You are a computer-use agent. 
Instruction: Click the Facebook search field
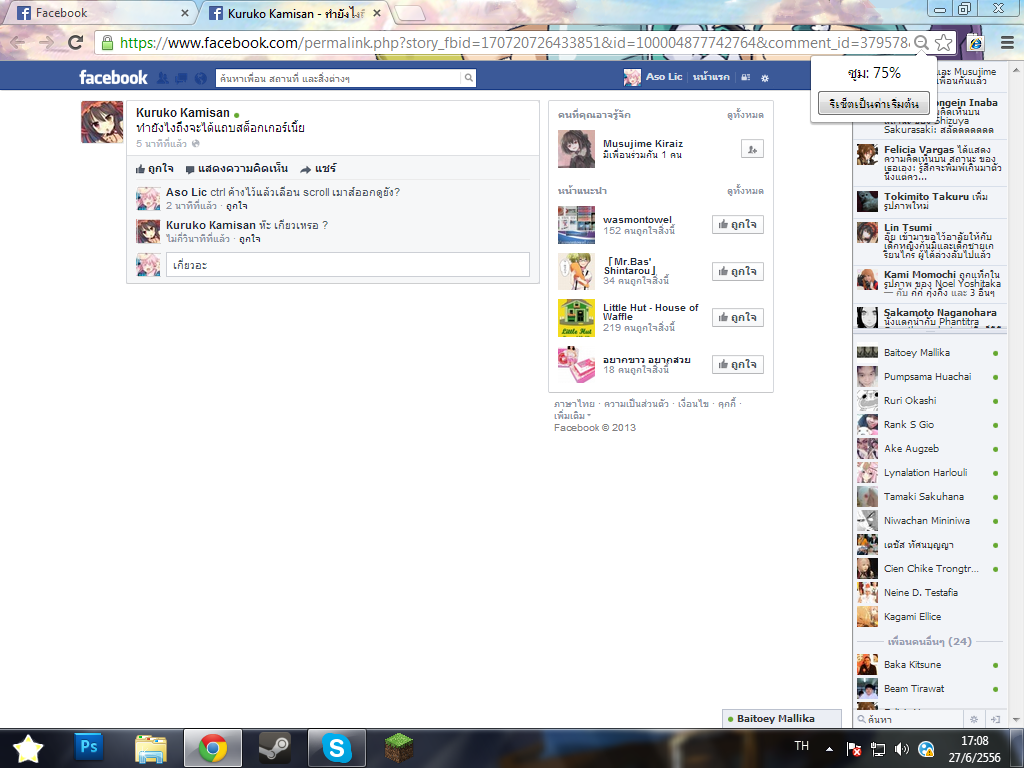pos(338,78)
